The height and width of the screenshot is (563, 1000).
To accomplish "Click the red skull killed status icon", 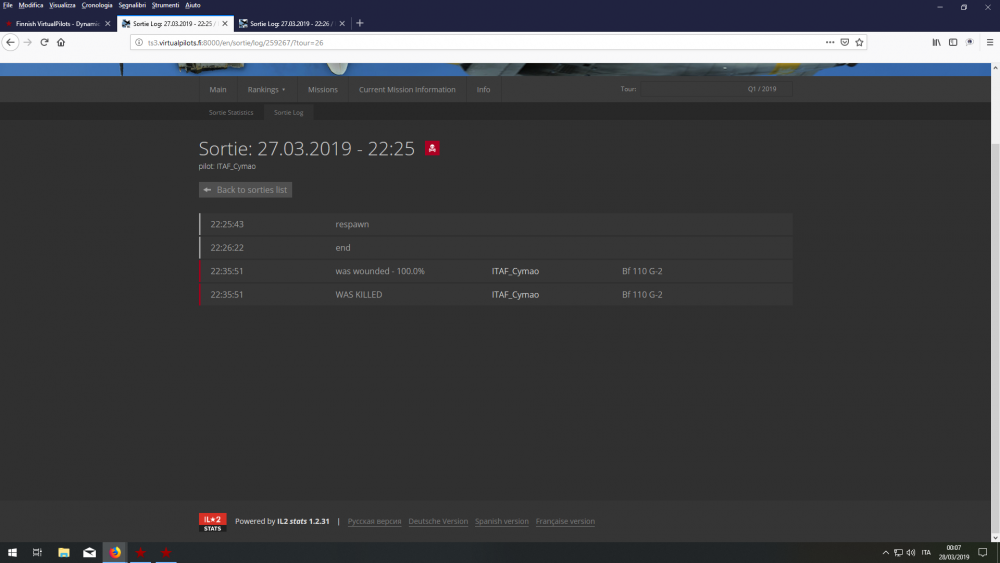I will tap(432, 149).
